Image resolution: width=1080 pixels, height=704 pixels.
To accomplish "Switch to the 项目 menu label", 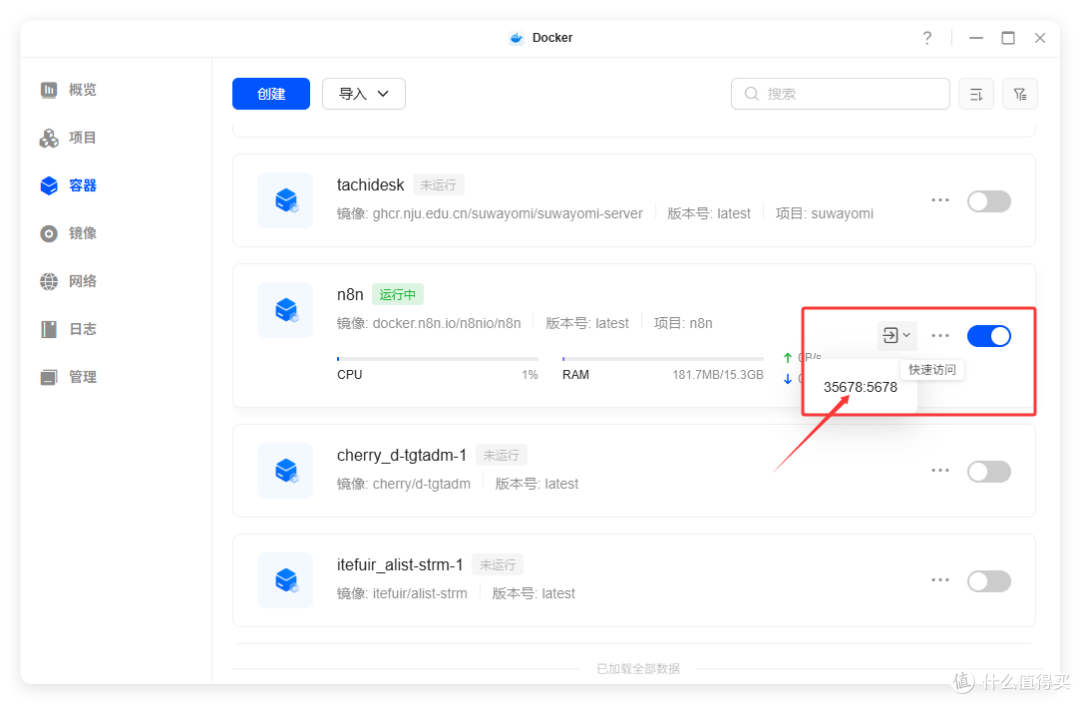I will (83, 138).
